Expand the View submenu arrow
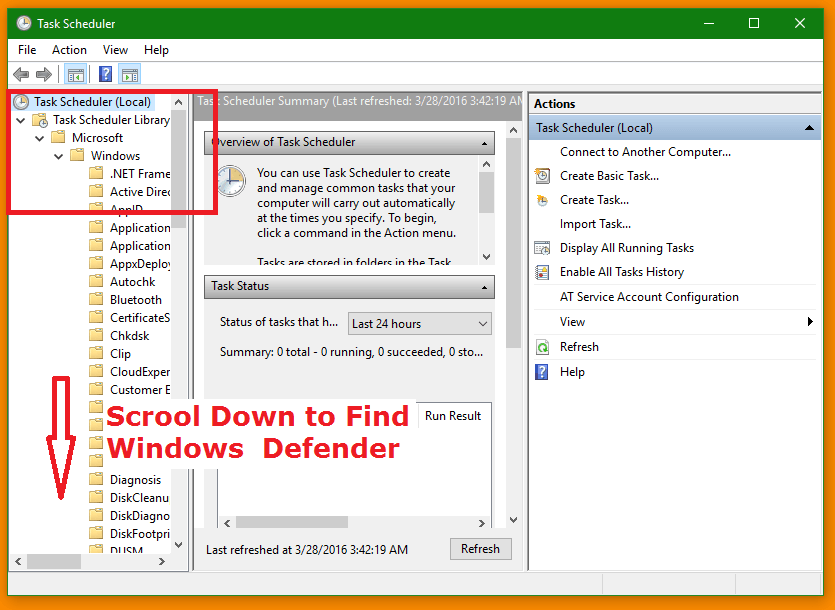Screen dimensions: 835x610 point(810,322)
